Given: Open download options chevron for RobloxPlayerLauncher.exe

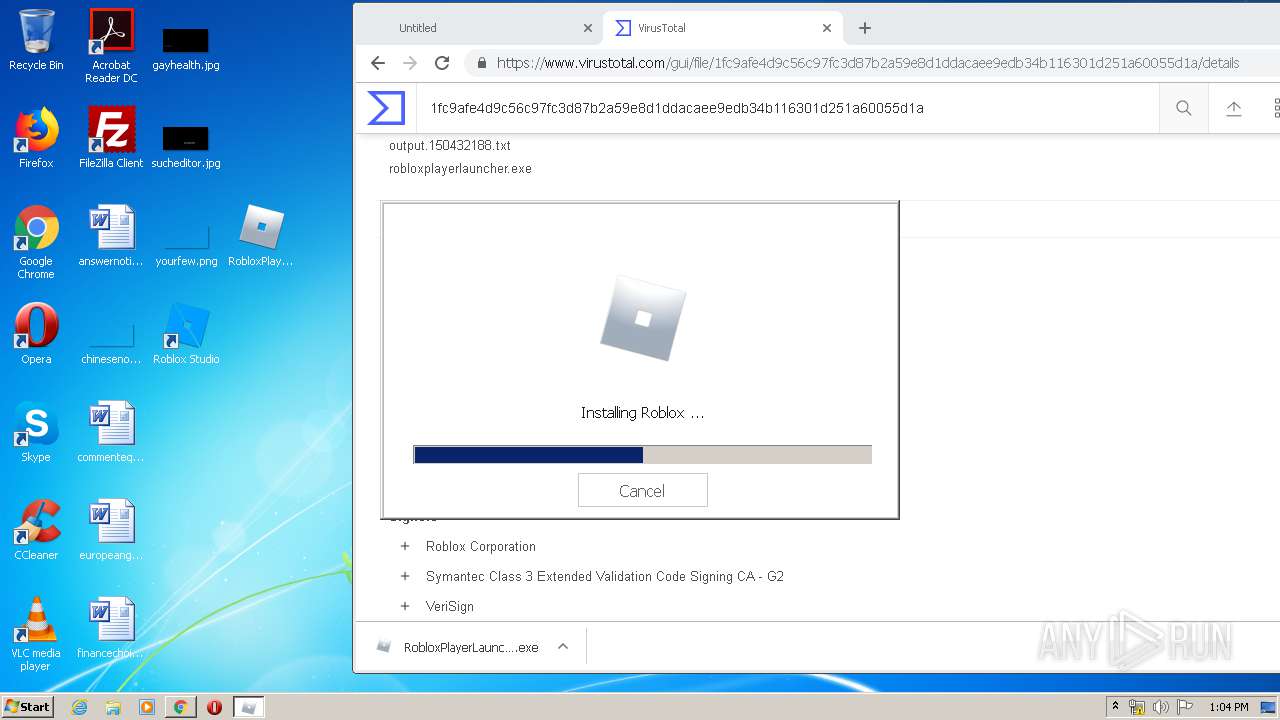Looking at the screenshot, I should pos(563,646).
